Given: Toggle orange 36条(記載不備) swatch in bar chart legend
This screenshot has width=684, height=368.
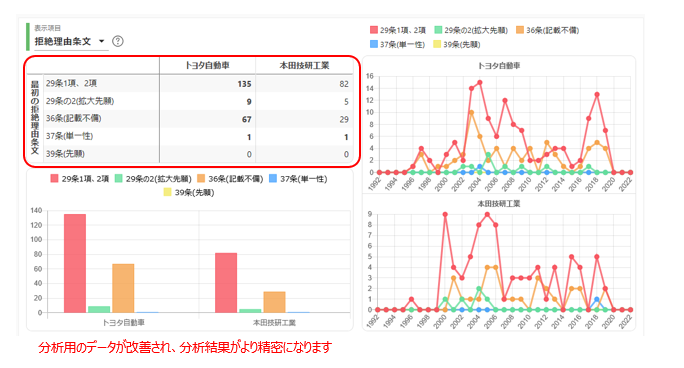Looking at the screenshot, I should (x=201, y=178).
